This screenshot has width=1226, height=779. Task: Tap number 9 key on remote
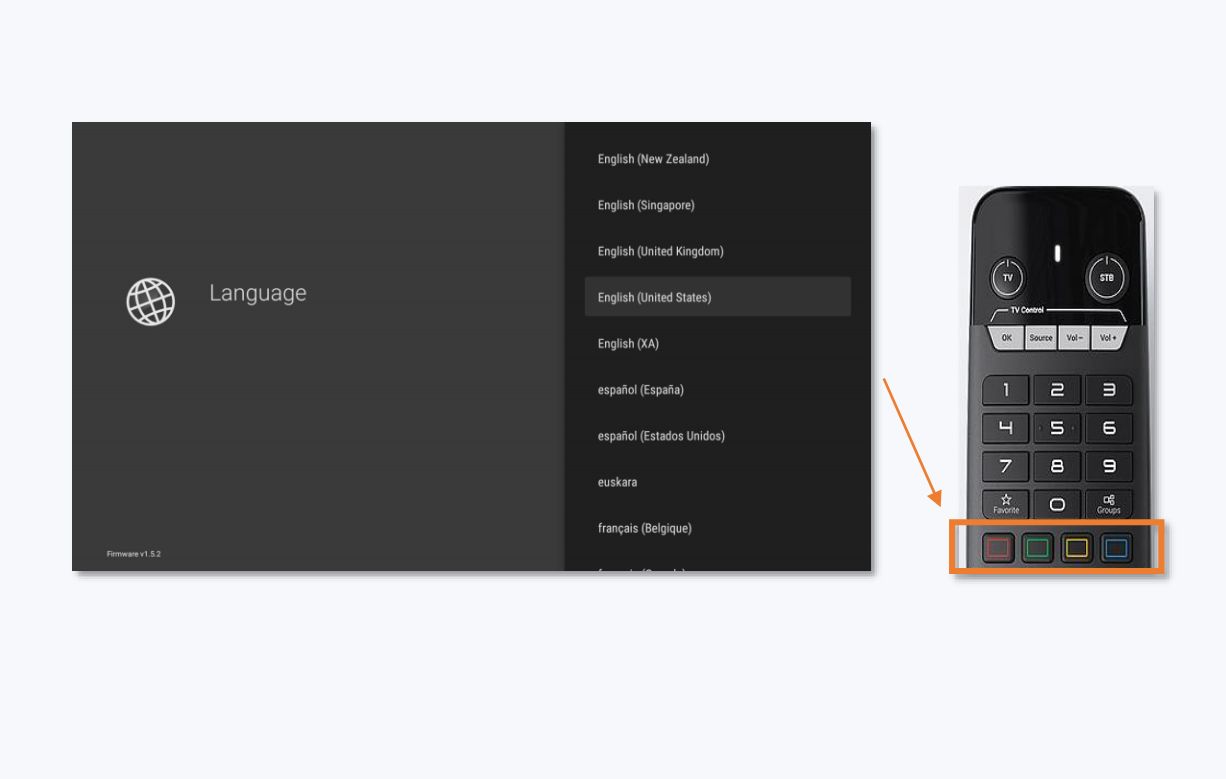pyautogui.click(x=1109, y=466)
